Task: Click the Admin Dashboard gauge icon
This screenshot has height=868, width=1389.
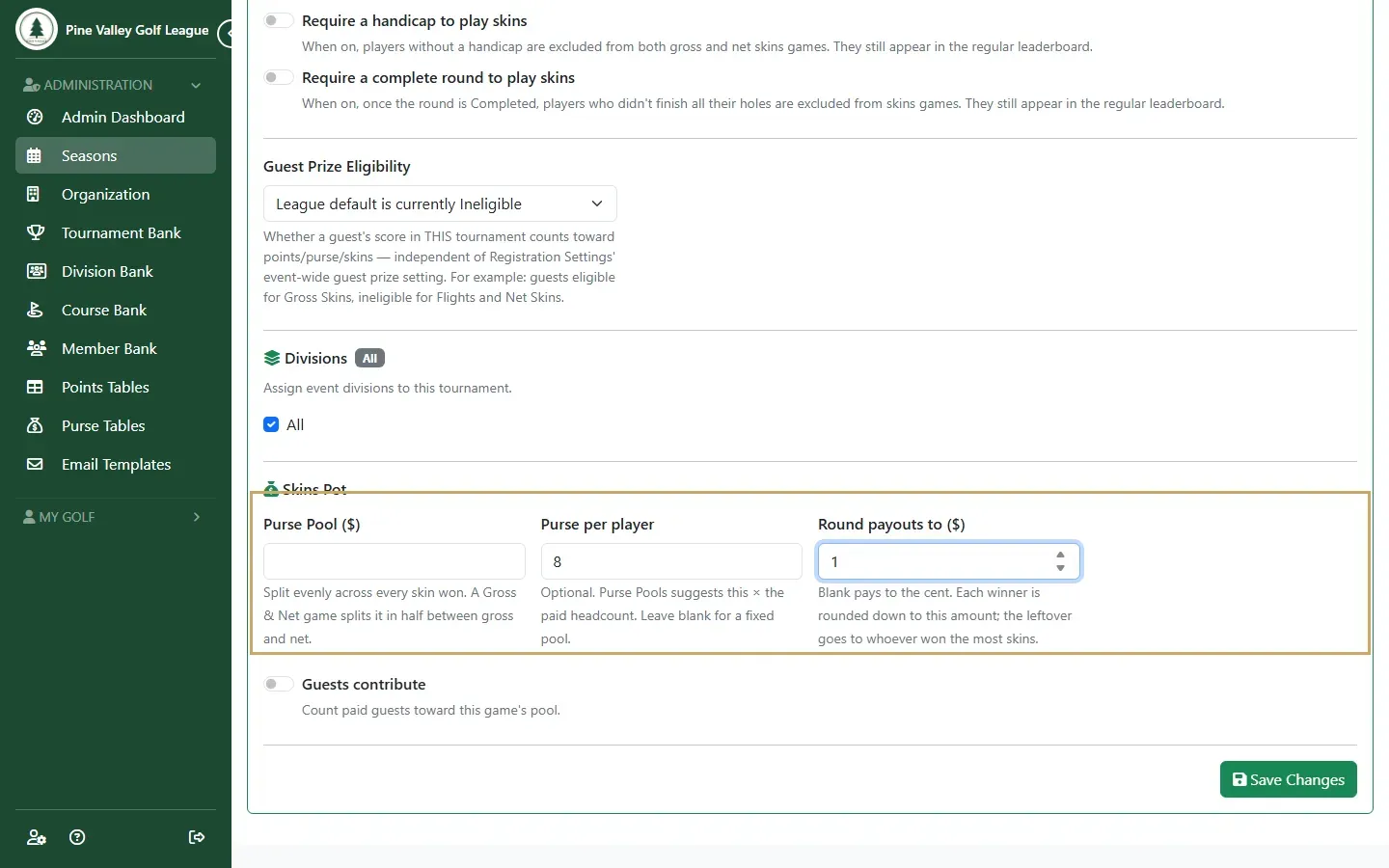Action: coord(35,117)
